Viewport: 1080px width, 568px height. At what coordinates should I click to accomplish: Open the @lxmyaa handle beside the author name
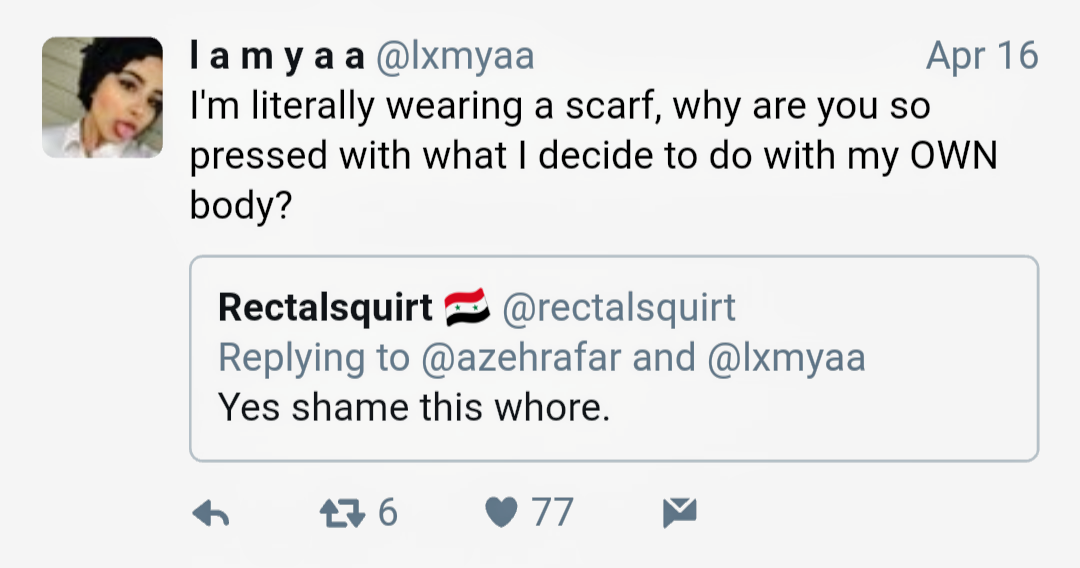point(454,56)
